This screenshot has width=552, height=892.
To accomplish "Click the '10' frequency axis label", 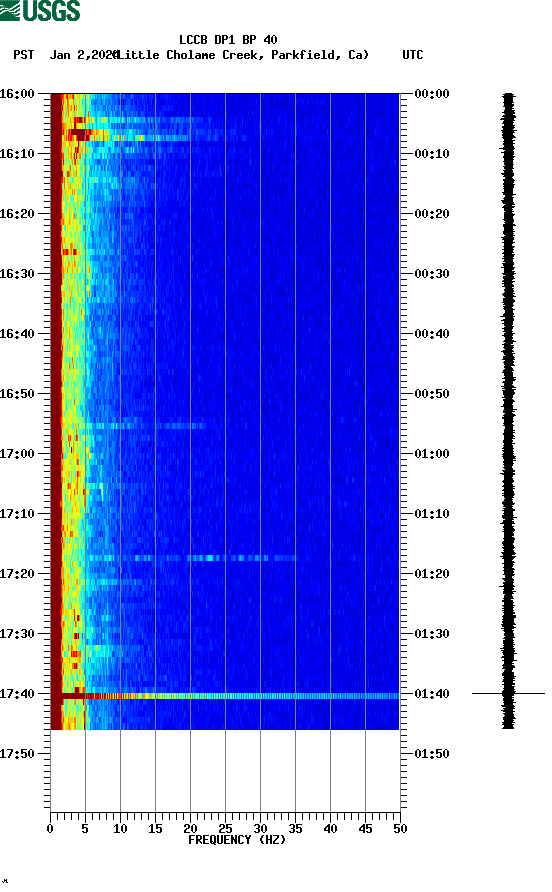I will (x=120, y=829).
